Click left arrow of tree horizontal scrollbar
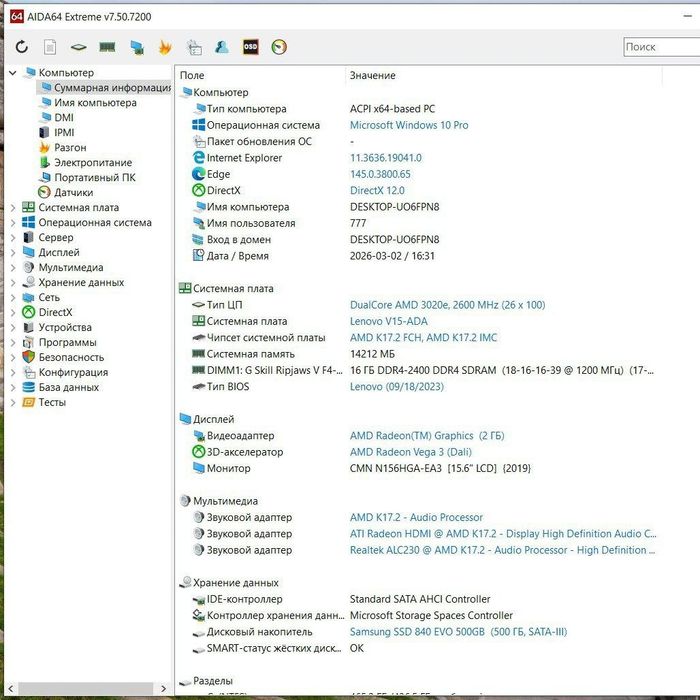This screenshot has width=700, height=700. coord(11,688)
